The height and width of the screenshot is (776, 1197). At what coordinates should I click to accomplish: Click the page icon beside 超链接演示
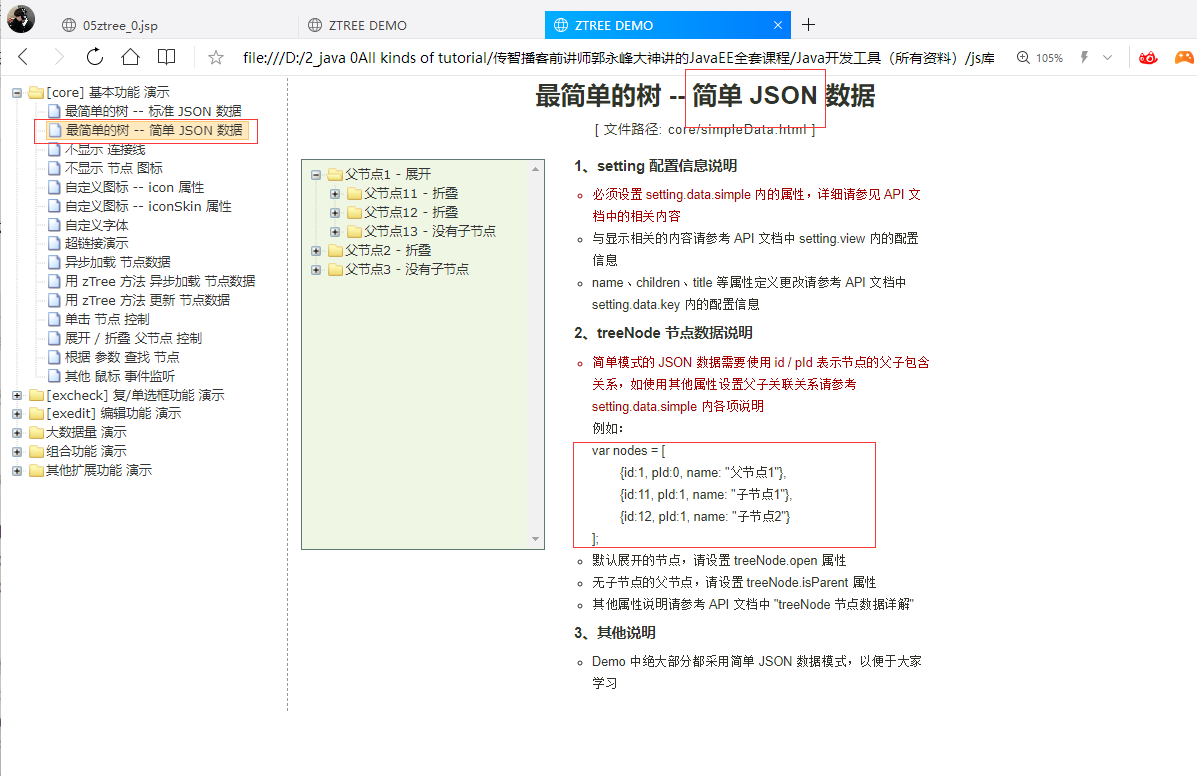[x=54, y=243]
